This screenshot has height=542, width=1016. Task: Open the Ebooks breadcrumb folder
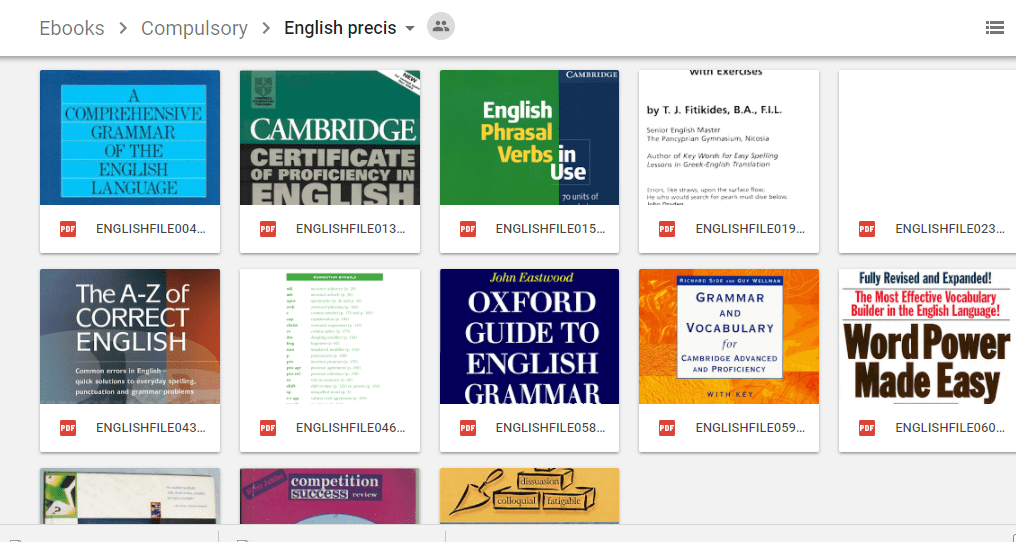click(72, 28)
